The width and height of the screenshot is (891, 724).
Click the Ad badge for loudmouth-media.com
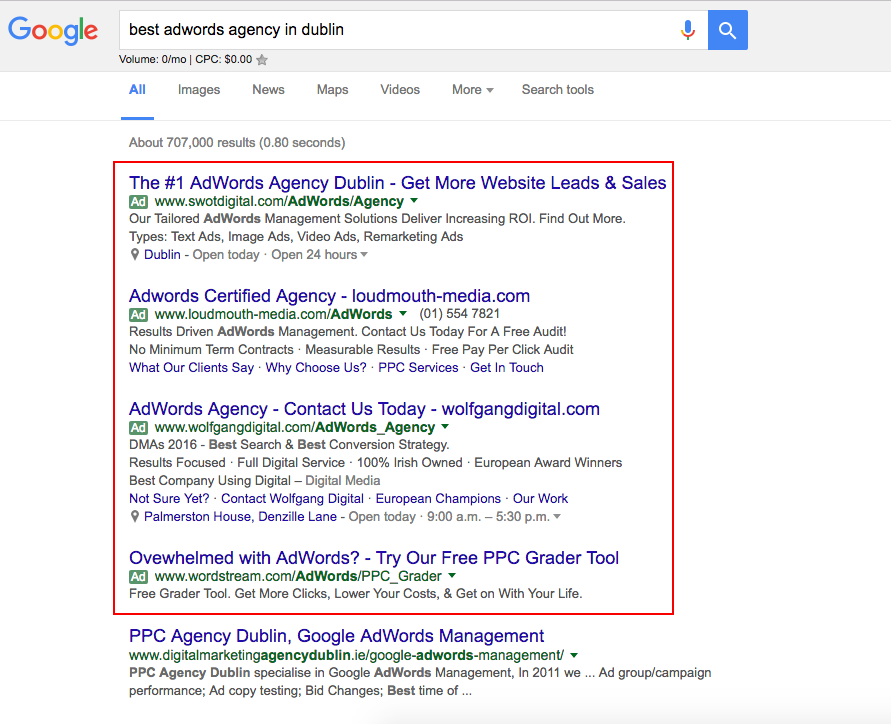[138, 315]
